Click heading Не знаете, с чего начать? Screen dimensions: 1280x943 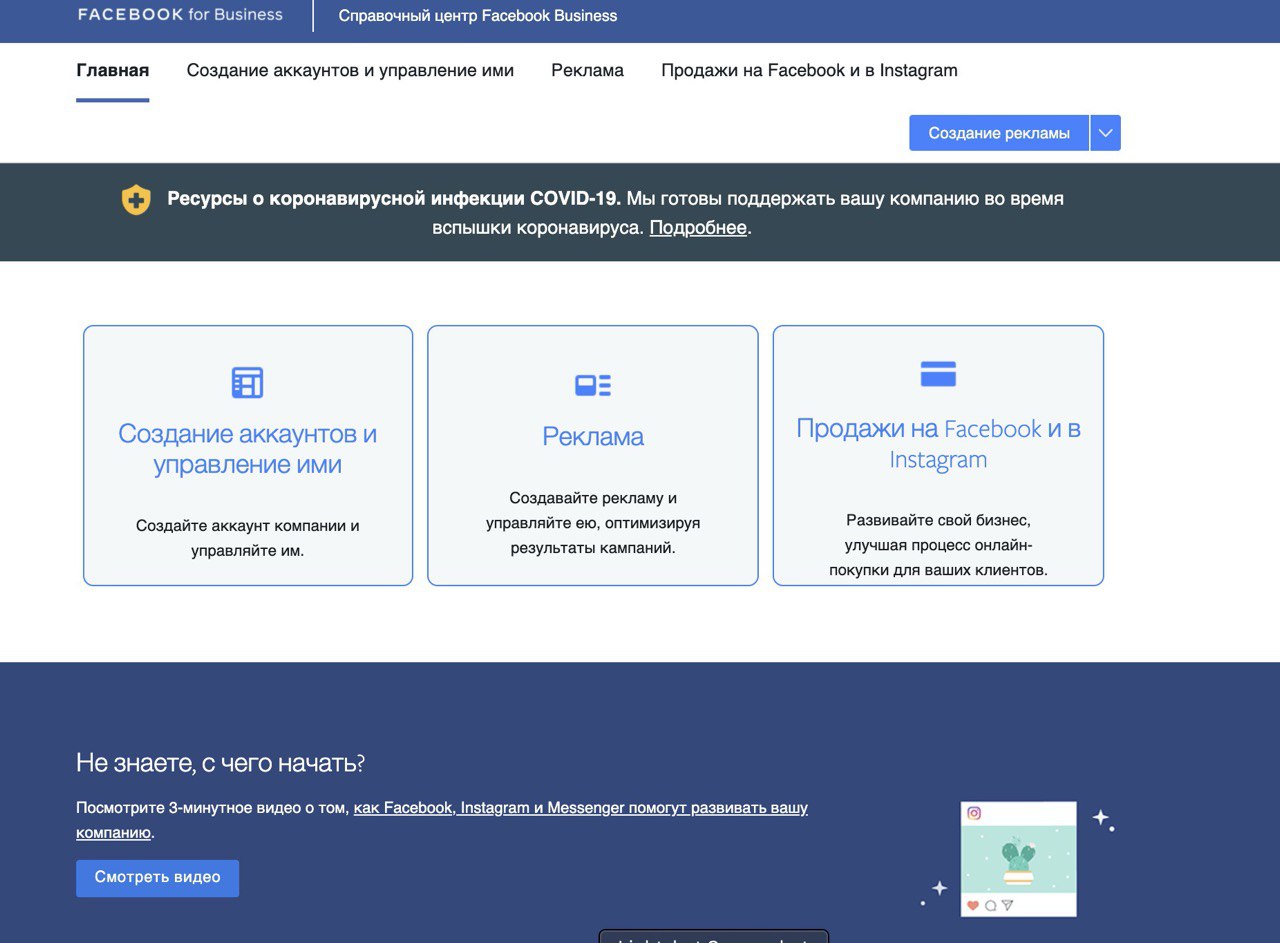(x=221, y=763)
